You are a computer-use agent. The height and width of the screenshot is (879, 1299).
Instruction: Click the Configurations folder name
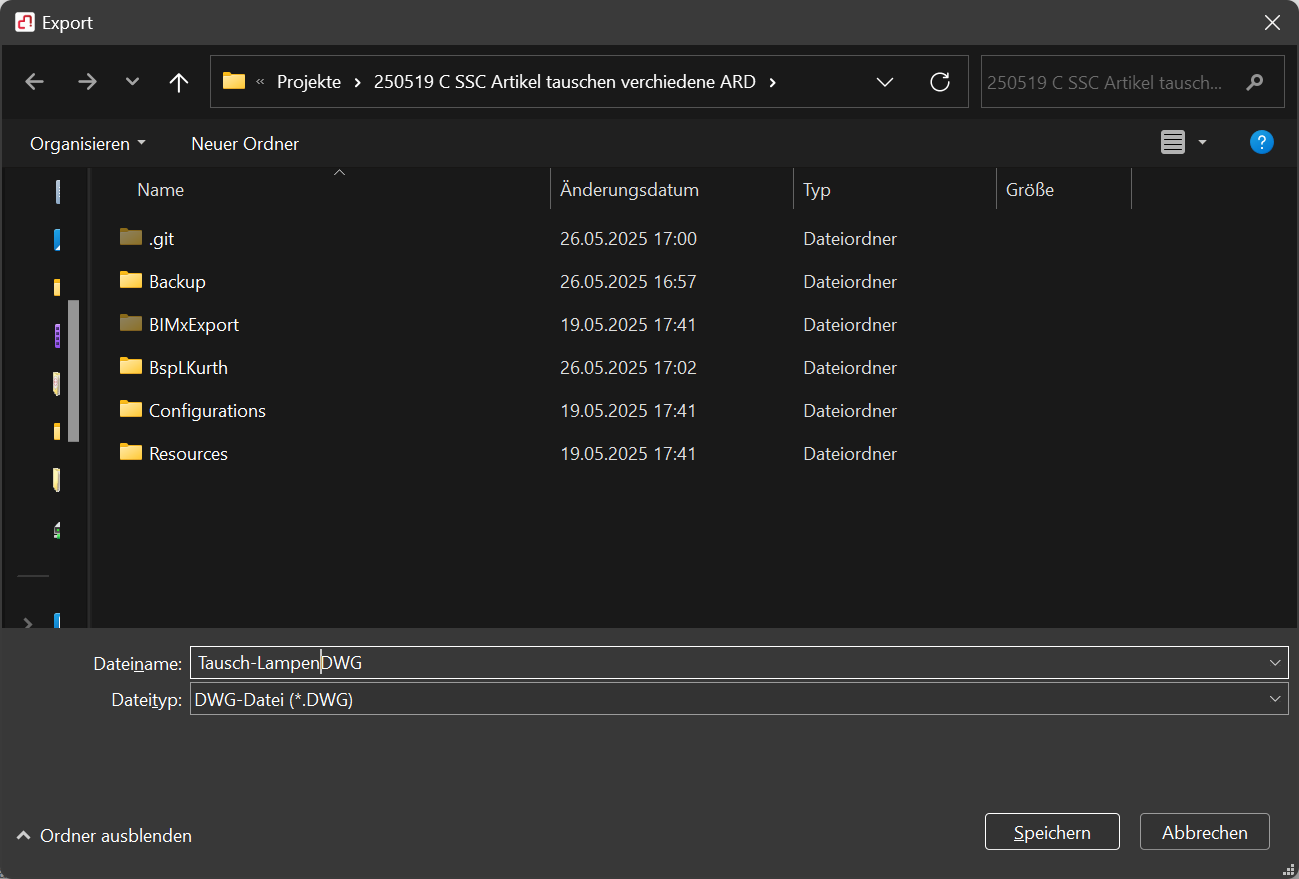click(x=207, y=411)
